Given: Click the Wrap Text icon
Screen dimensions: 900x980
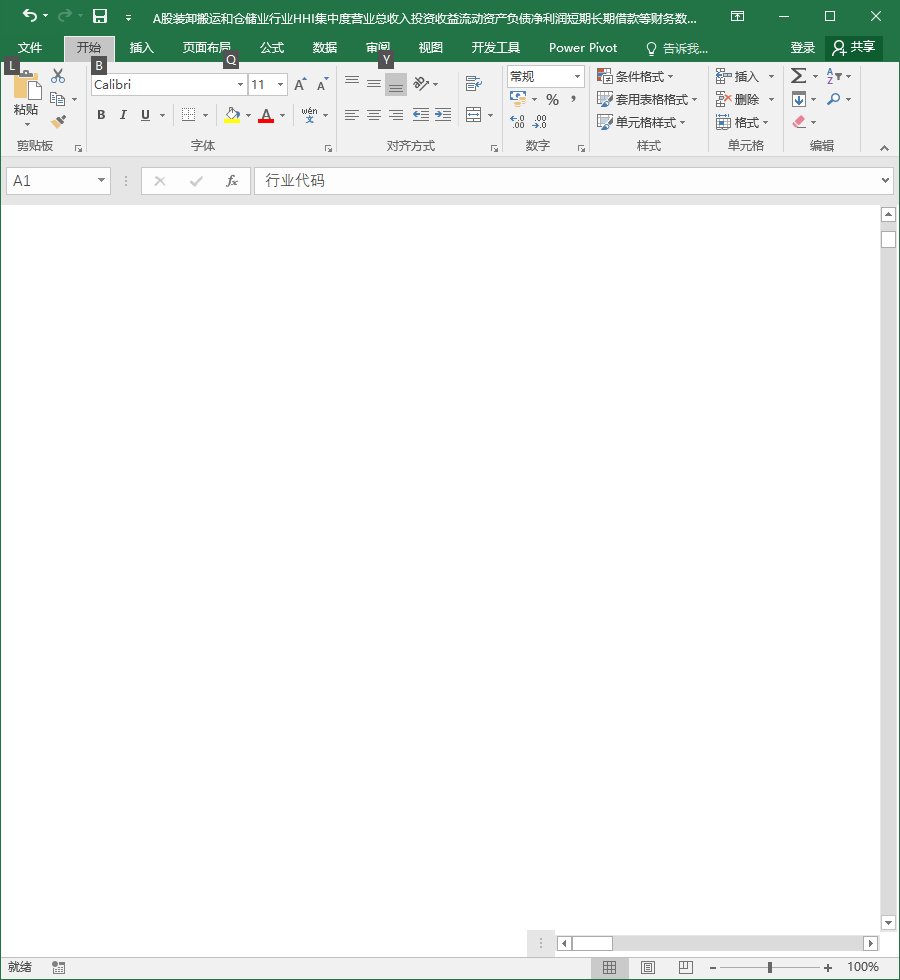Looking at the screenshot, I should (x=474, y=84).
